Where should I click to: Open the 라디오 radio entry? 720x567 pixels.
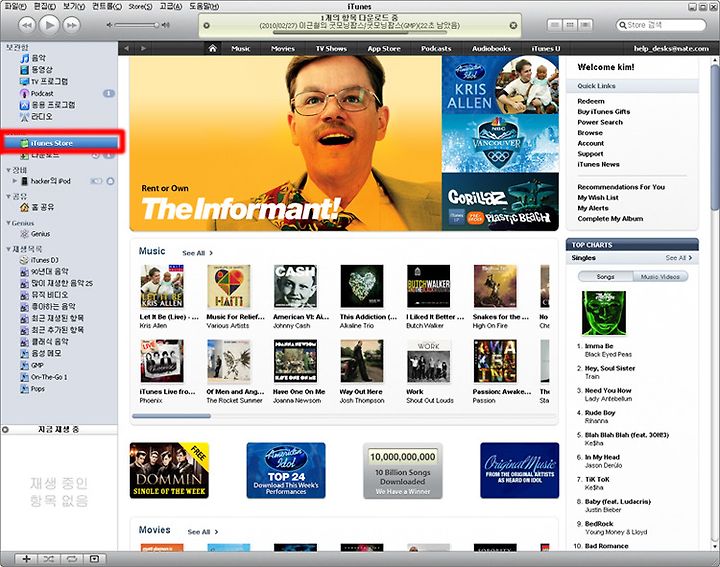[37, 117]
